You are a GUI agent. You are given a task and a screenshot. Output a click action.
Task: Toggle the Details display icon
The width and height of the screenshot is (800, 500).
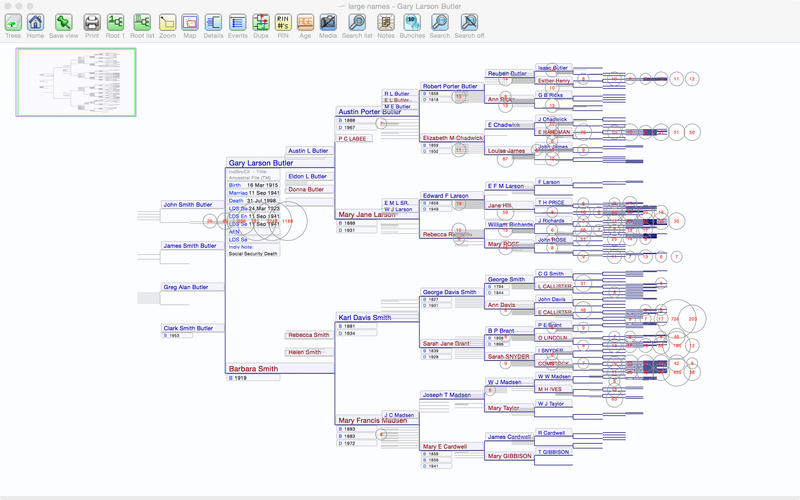coord(213,22)
